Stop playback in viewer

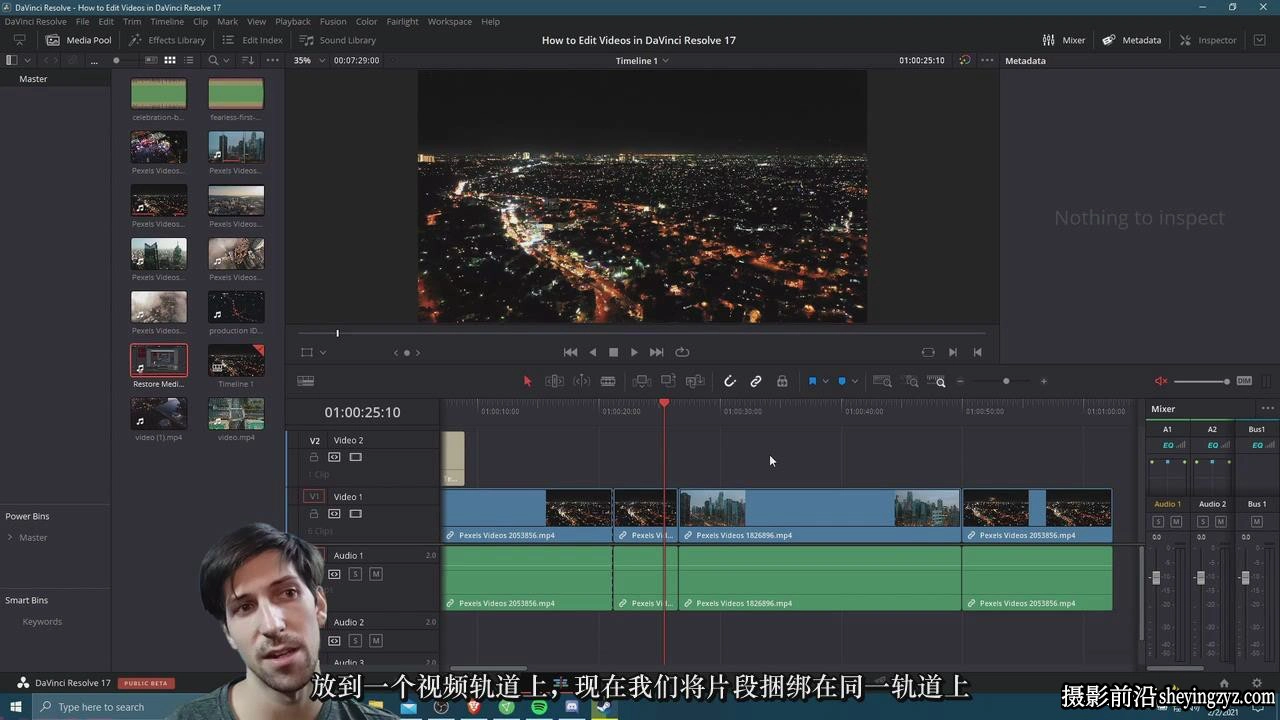point(613,352)
